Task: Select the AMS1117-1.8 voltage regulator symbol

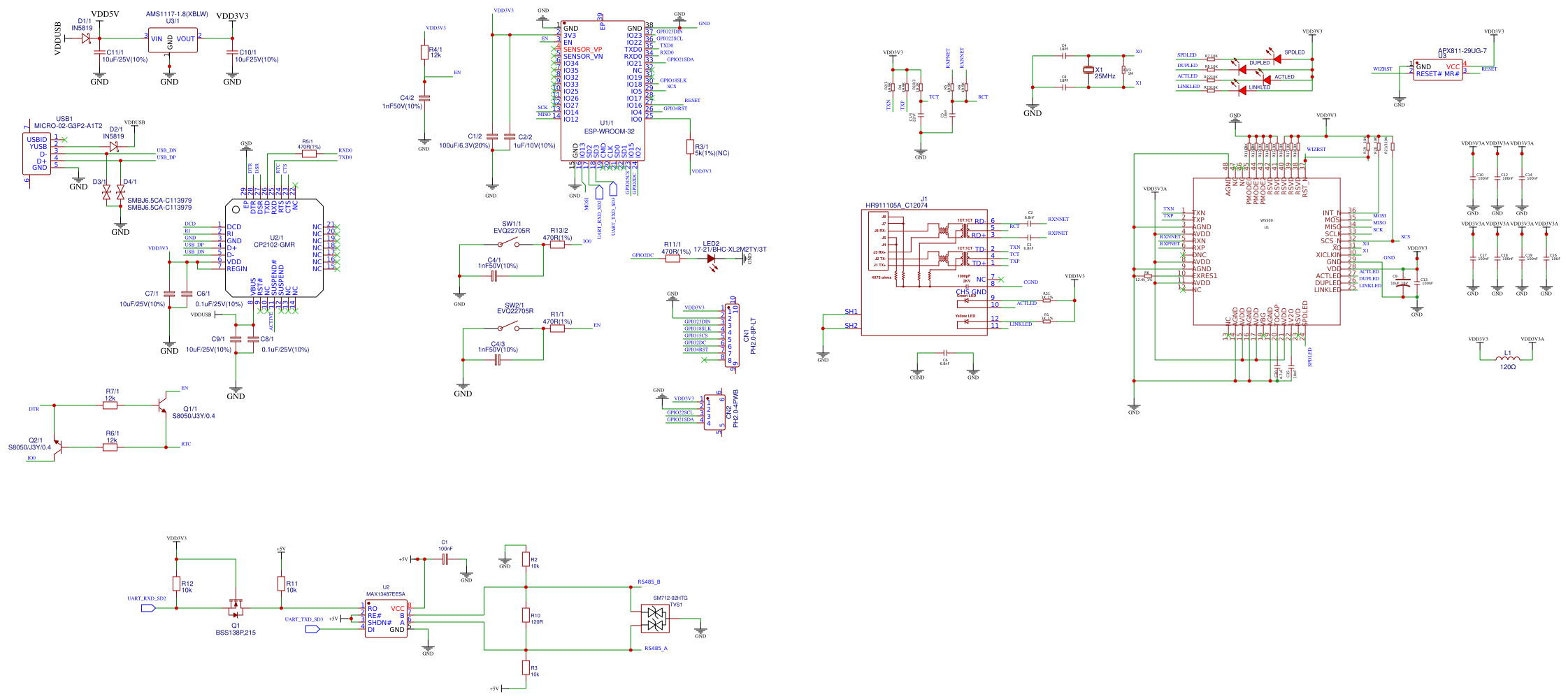Action: tap(172, 41)
